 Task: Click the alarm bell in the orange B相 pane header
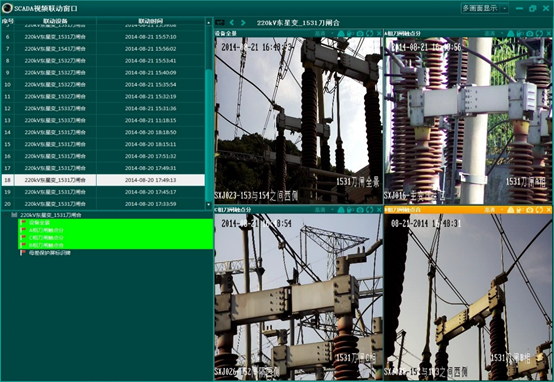point(511,210)
